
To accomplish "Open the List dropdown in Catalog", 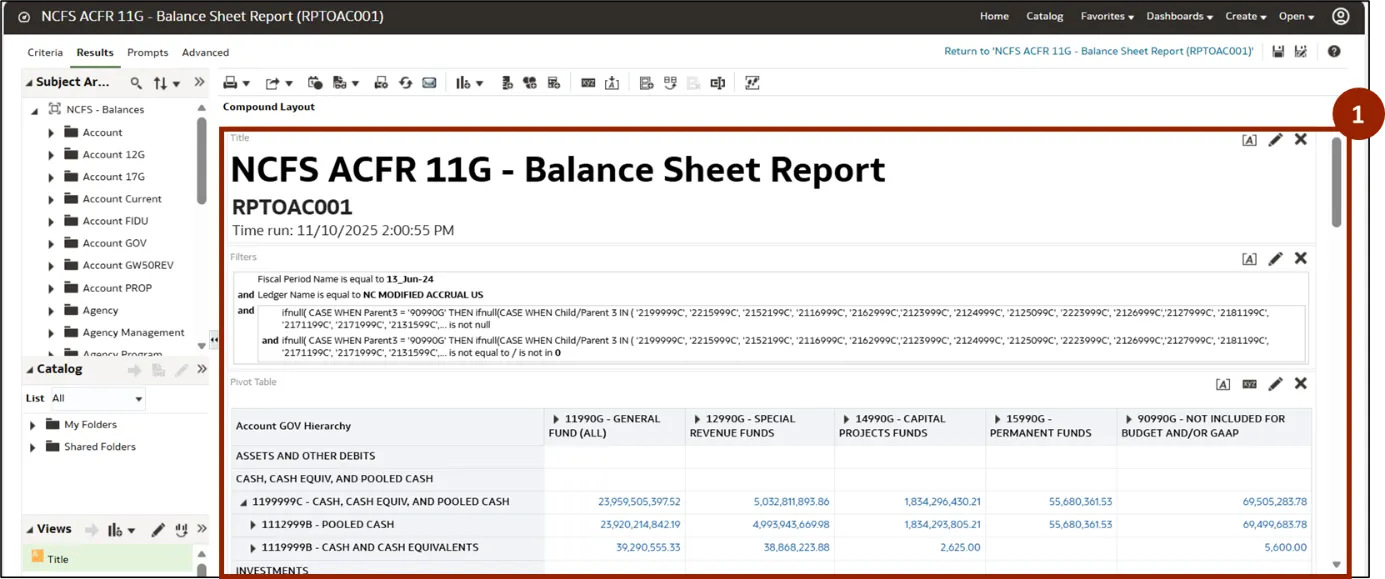I will tap(97, 398).
